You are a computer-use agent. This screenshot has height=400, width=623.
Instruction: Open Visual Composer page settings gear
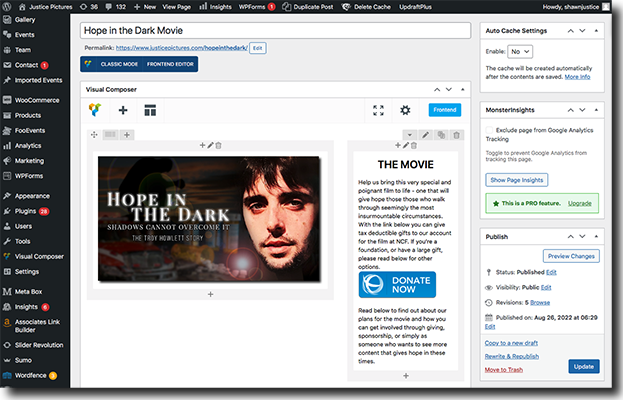pos(405,110)
